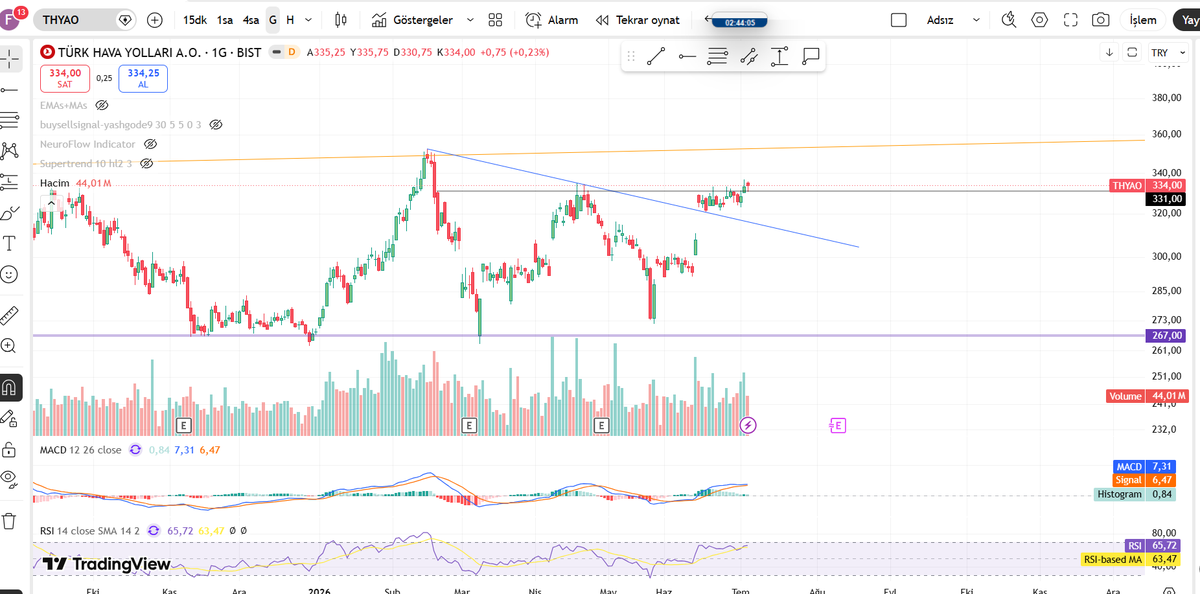Open the Göstergeler indicators menu
1200x594 pixels.
click(410, 20)
